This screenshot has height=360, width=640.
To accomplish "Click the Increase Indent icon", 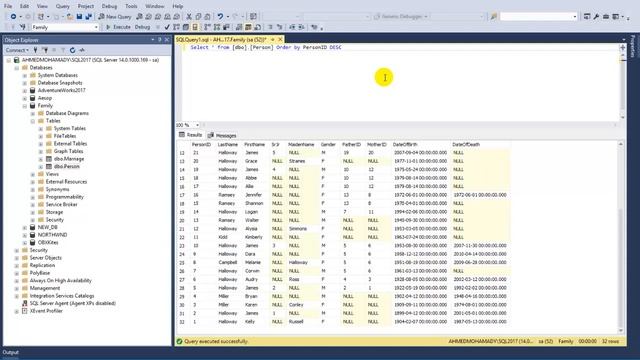I will pos(302,27).
